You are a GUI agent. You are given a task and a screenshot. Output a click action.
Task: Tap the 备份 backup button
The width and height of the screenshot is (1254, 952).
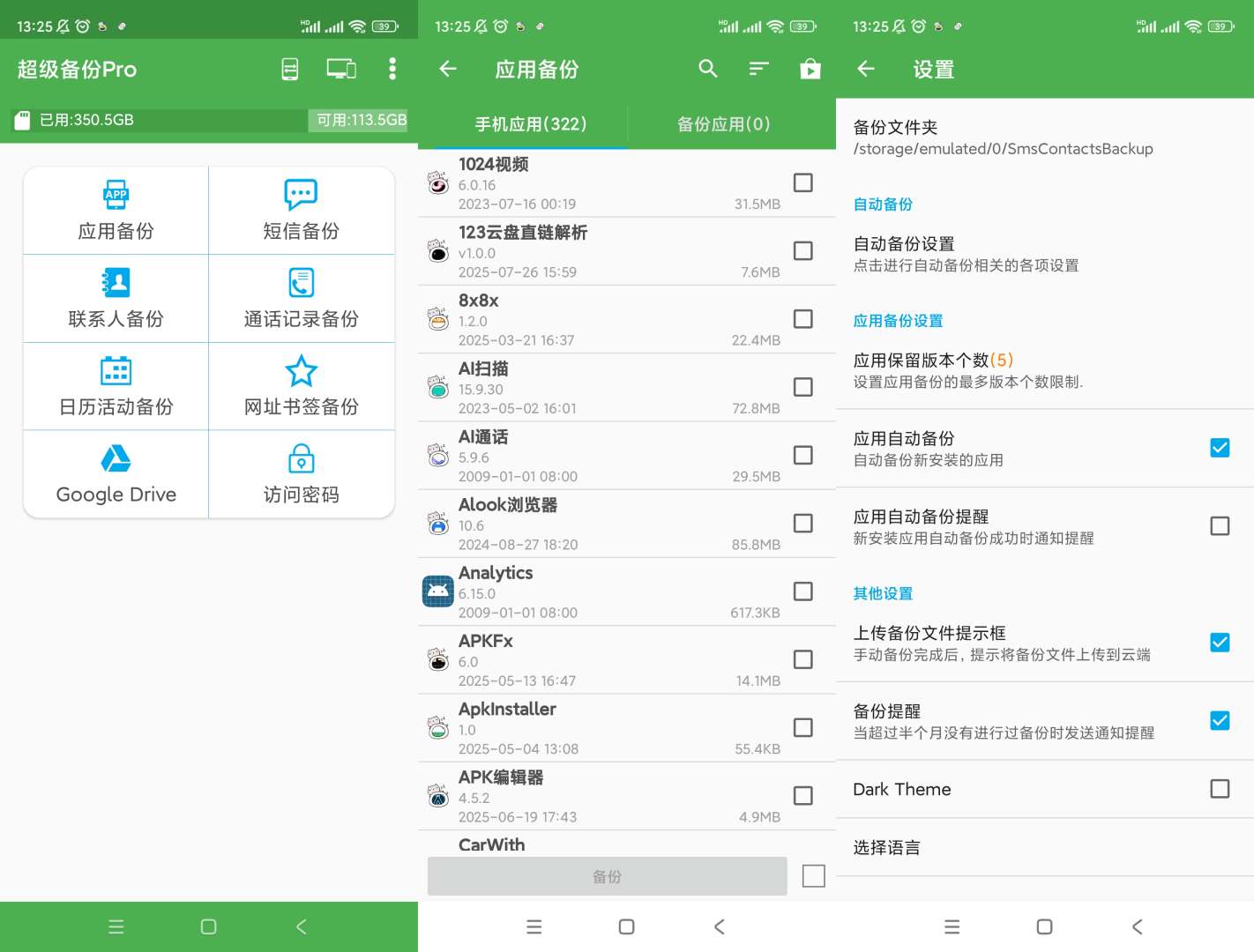tap(608, 876)
